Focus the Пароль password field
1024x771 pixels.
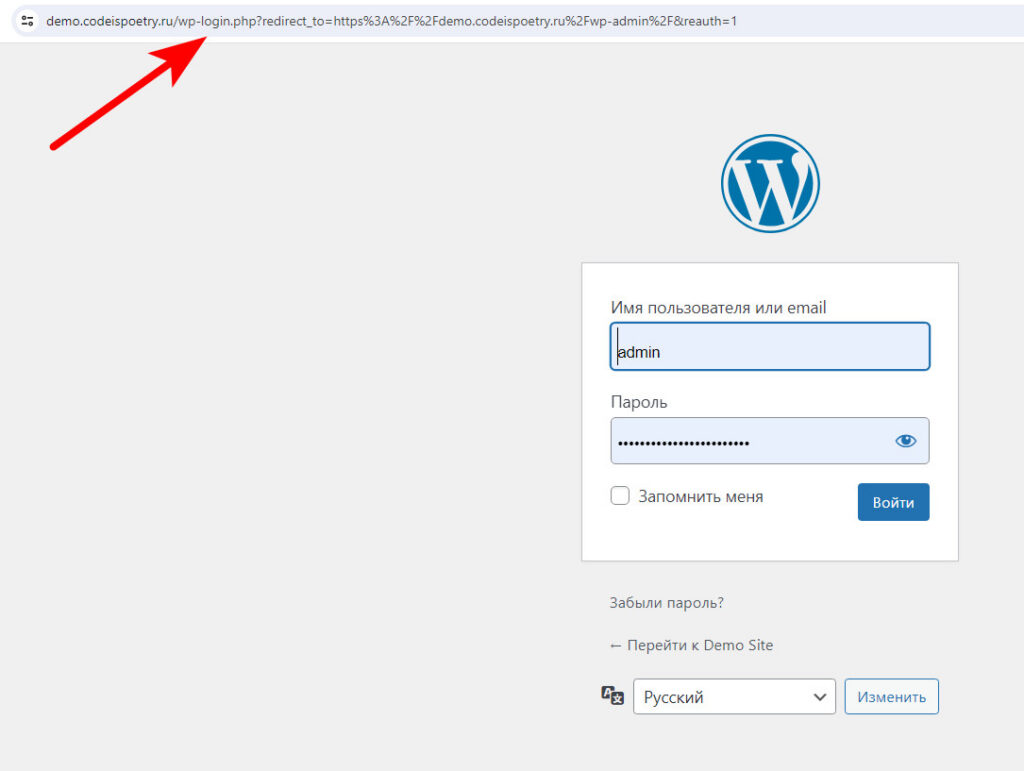[770, 441]
